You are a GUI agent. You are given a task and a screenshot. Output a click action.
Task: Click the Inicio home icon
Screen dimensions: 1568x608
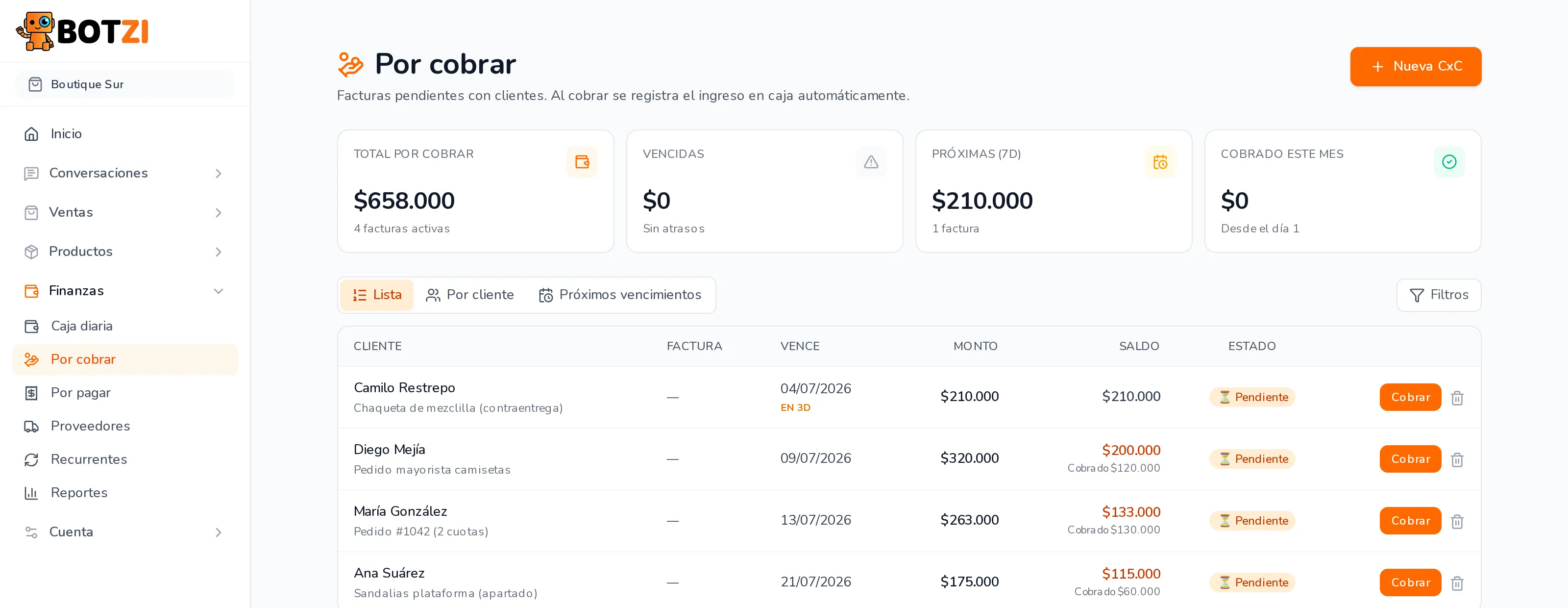(x=31, y=134)
